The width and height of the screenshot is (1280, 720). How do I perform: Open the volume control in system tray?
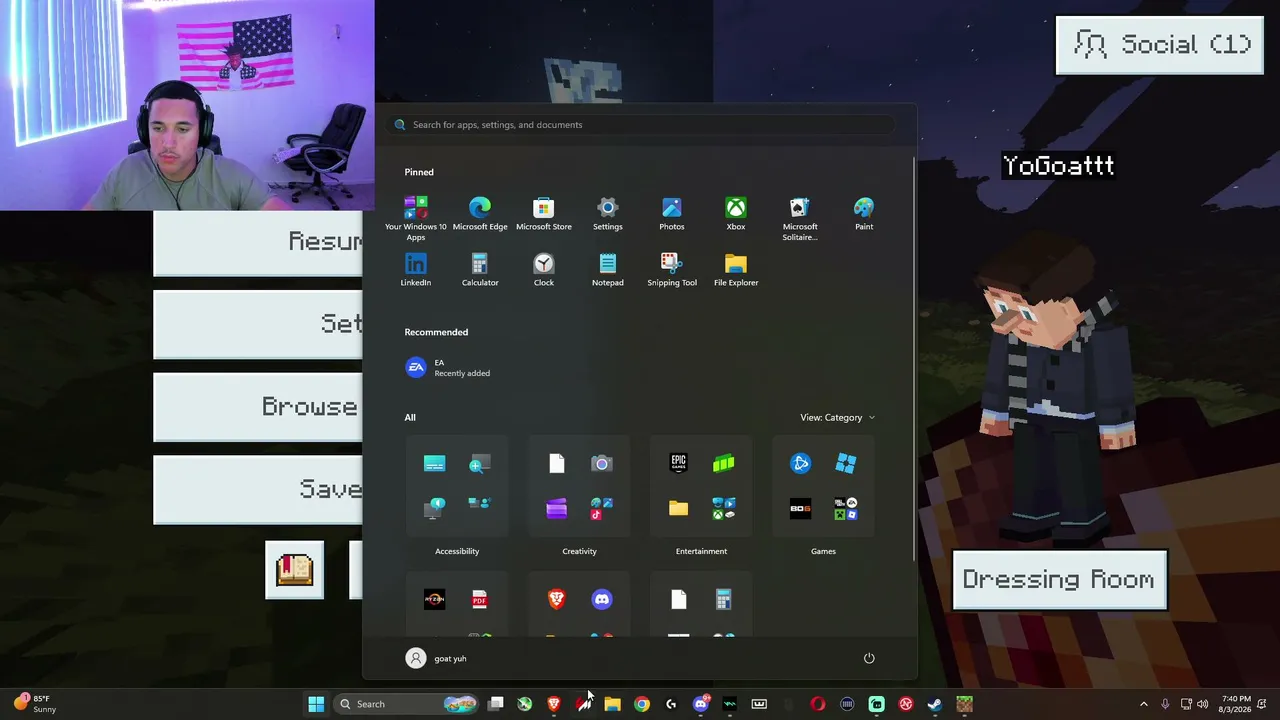click(1202, 704)
